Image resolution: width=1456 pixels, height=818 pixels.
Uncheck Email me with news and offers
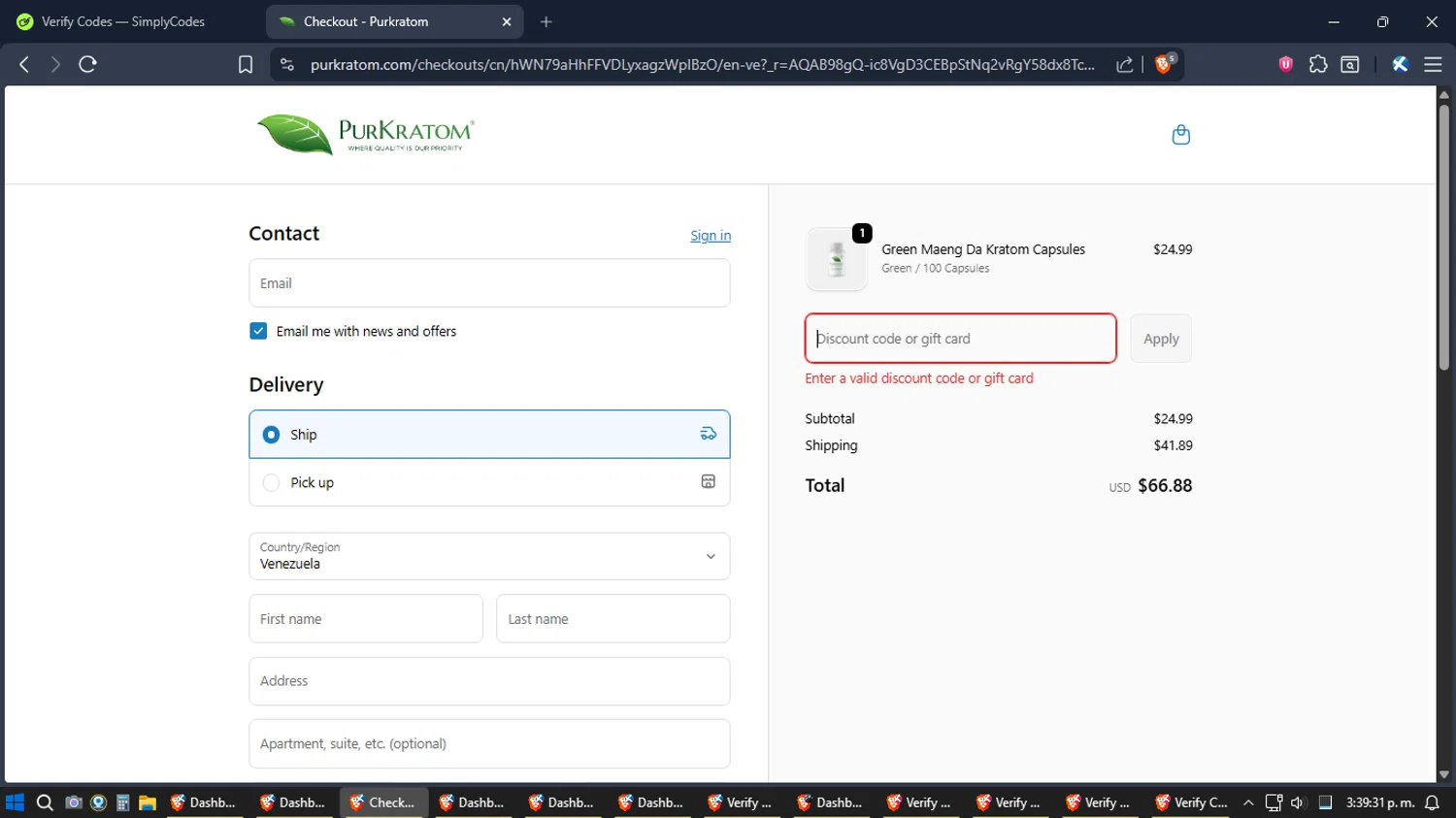pos(258,331)
